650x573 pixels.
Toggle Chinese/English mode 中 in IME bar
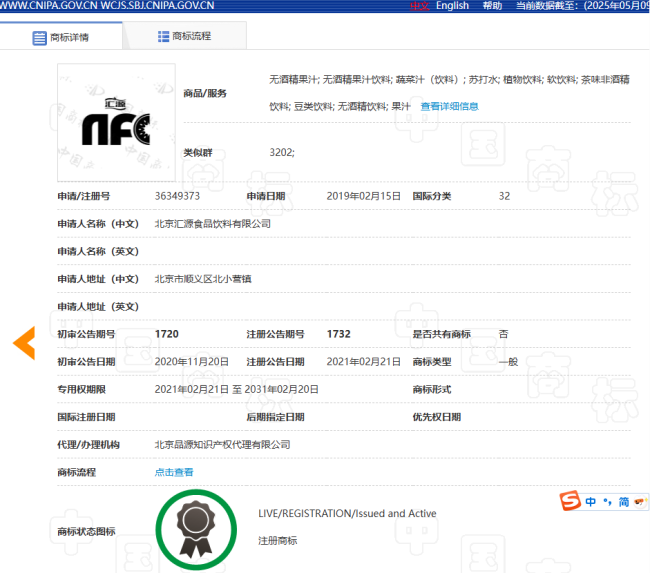pyautogui.click(x=591, y=501)
